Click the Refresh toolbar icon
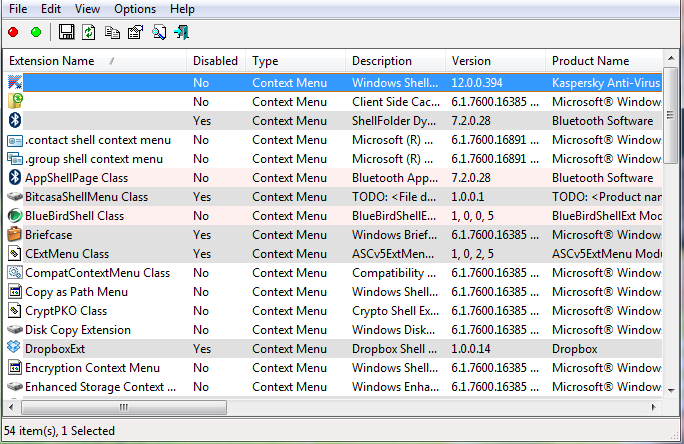The height and width of the screenshot is (444, 684). click(x=89, y=32)
